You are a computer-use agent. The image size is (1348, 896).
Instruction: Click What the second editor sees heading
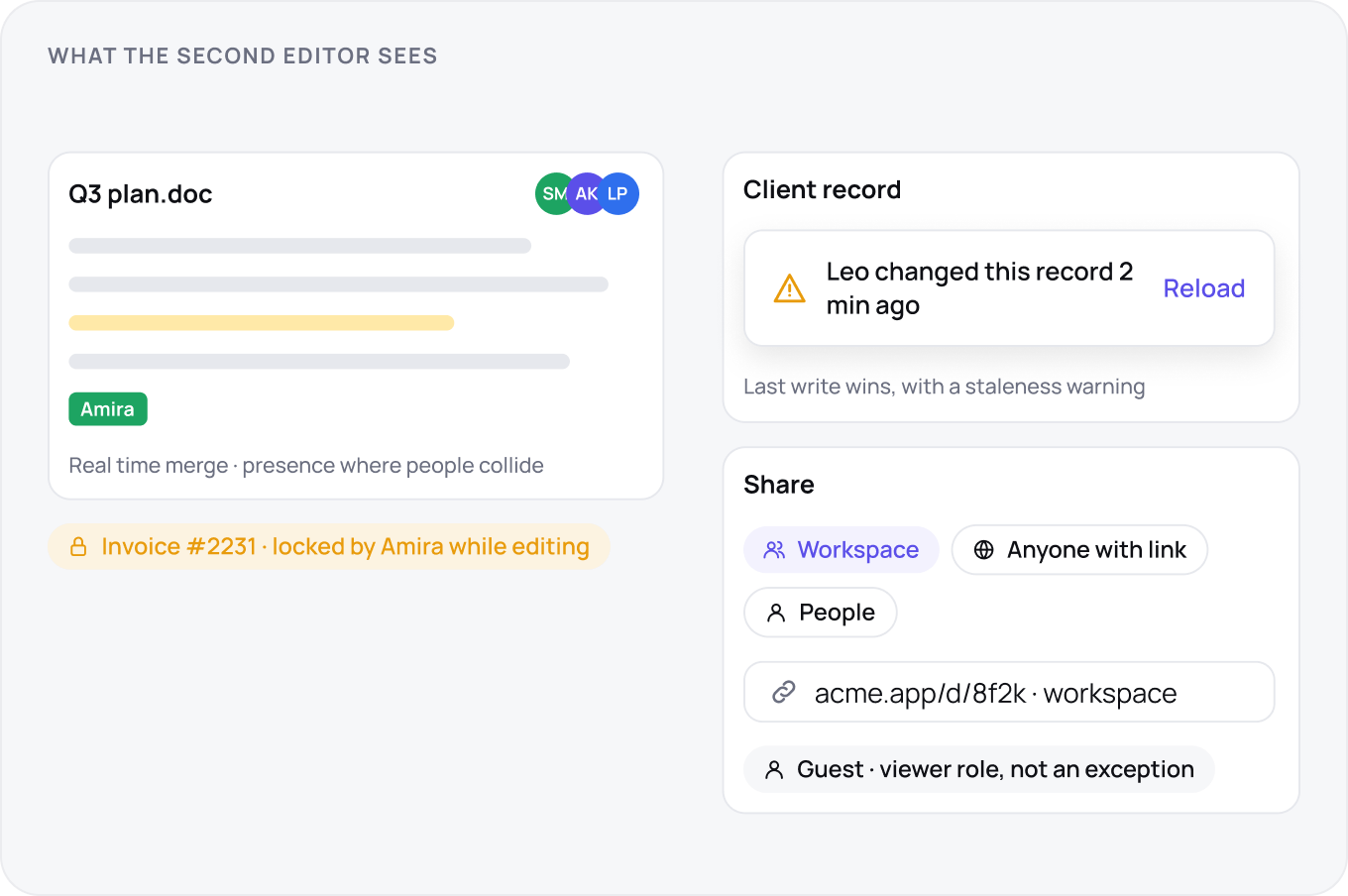pyautogui.click(x=243, y=56)
